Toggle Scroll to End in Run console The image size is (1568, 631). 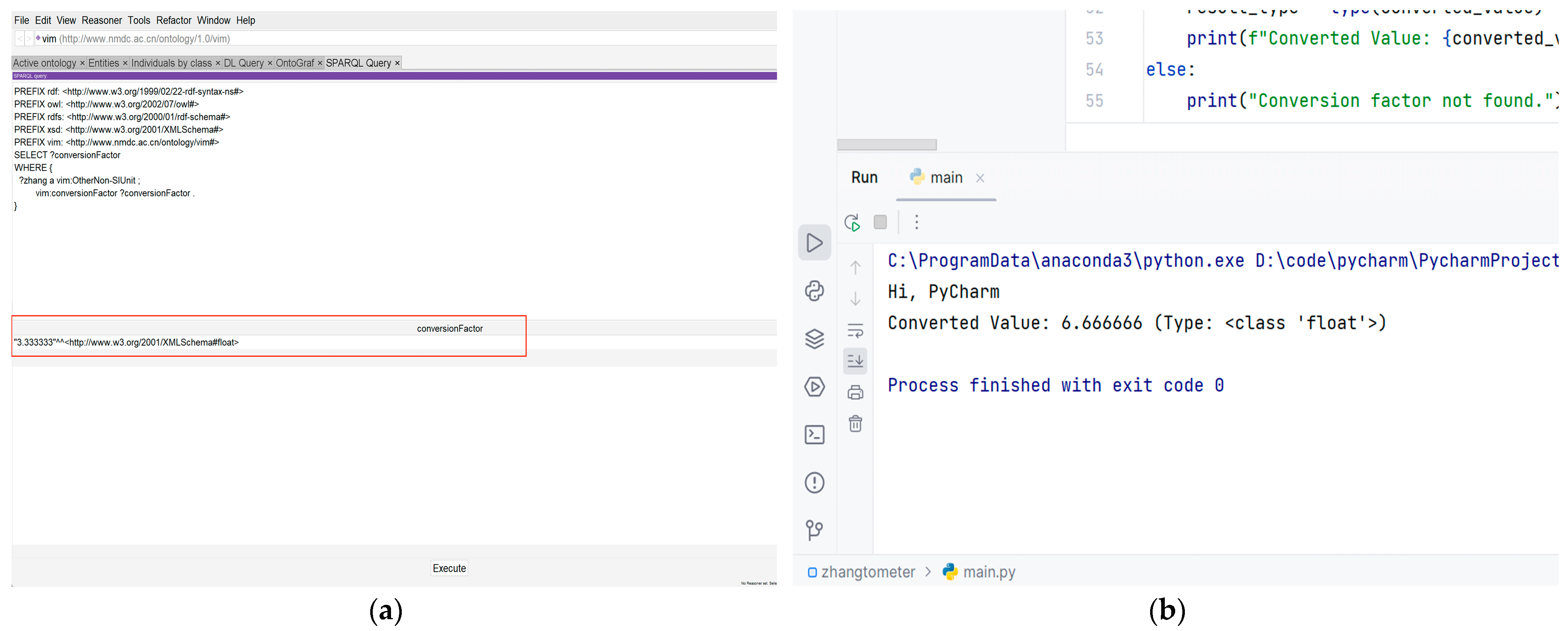click(x=855, y=361)
